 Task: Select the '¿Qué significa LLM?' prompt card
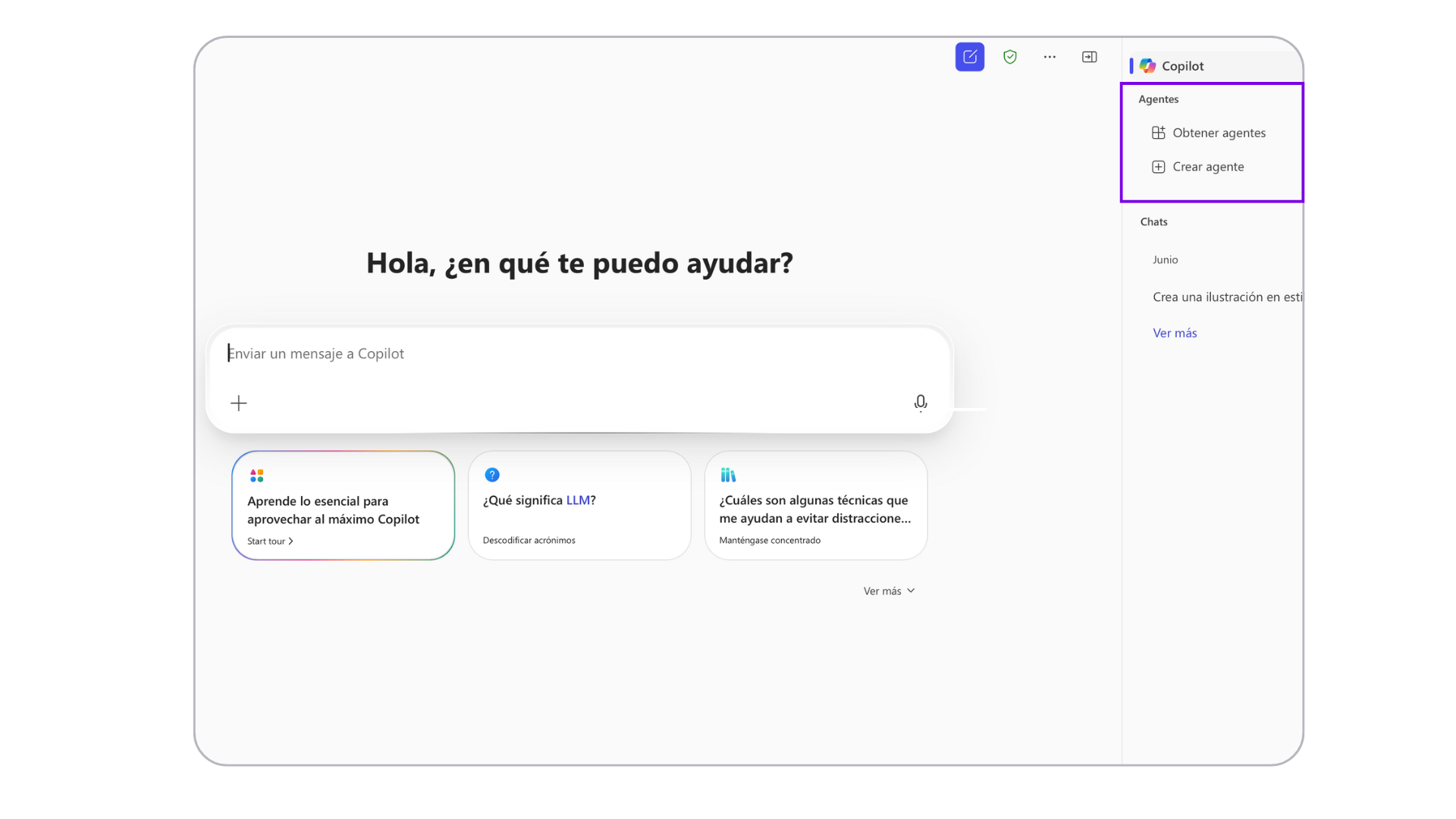579,506
